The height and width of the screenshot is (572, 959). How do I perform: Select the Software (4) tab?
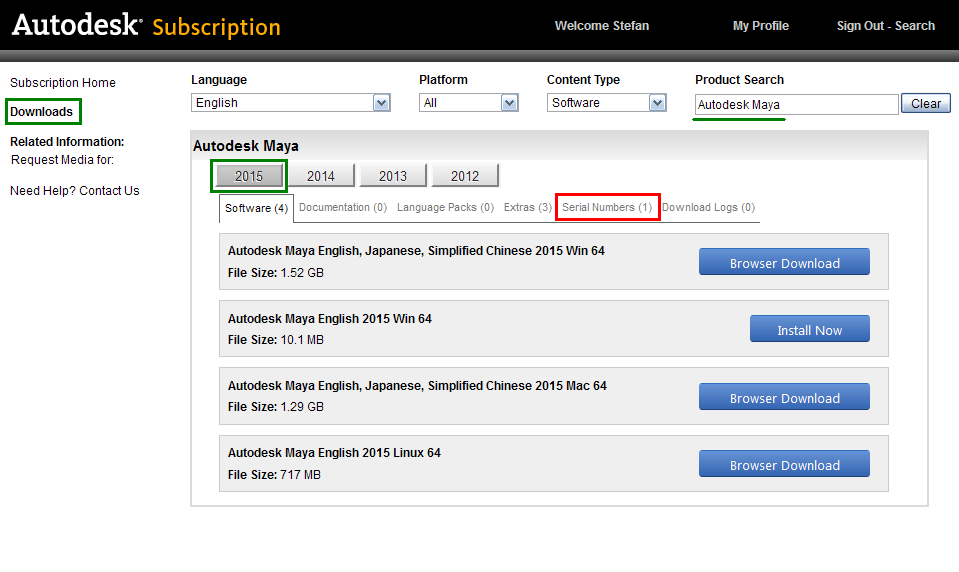pos(256,208)
